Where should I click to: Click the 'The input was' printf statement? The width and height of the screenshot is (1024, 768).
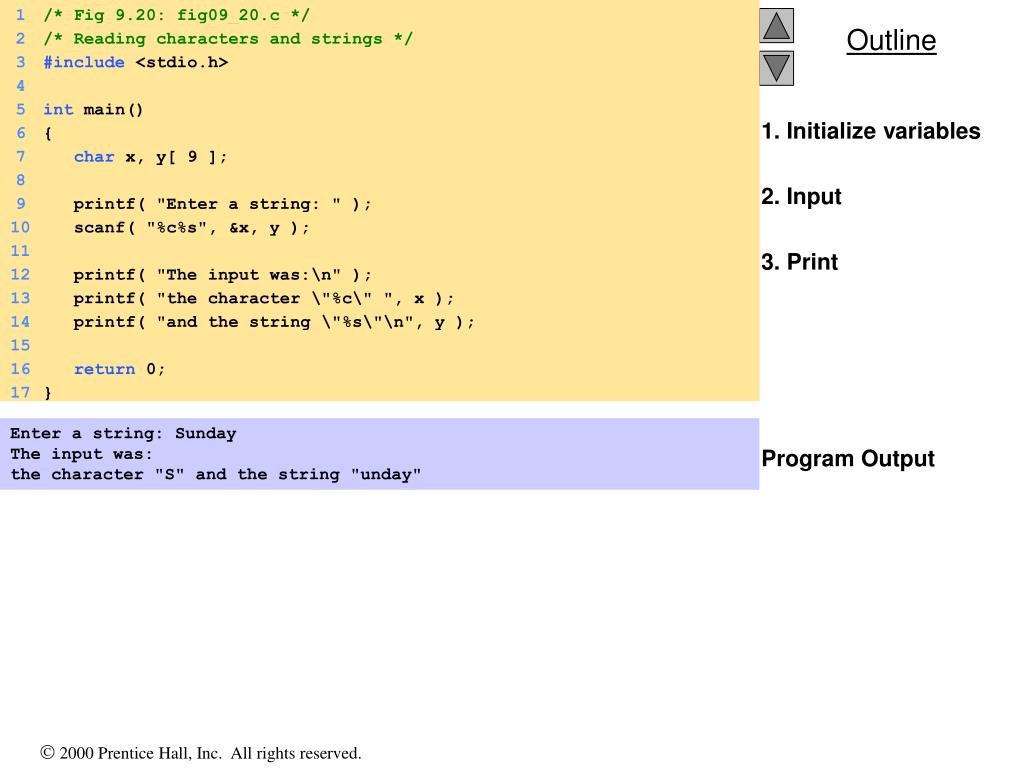pos(222,274)
